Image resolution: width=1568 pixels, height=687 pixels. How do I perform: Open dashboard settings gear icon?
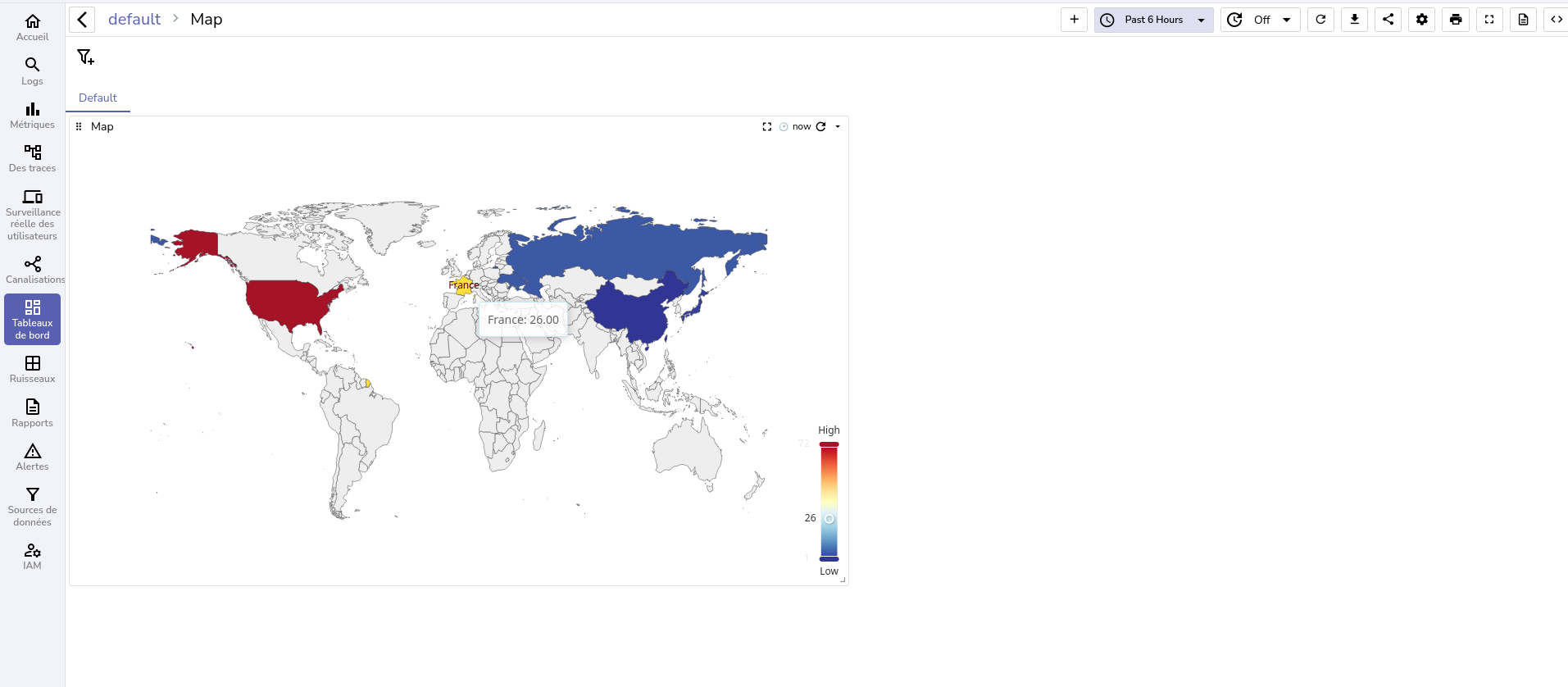pyautogui.click(x=1421, y=20)
